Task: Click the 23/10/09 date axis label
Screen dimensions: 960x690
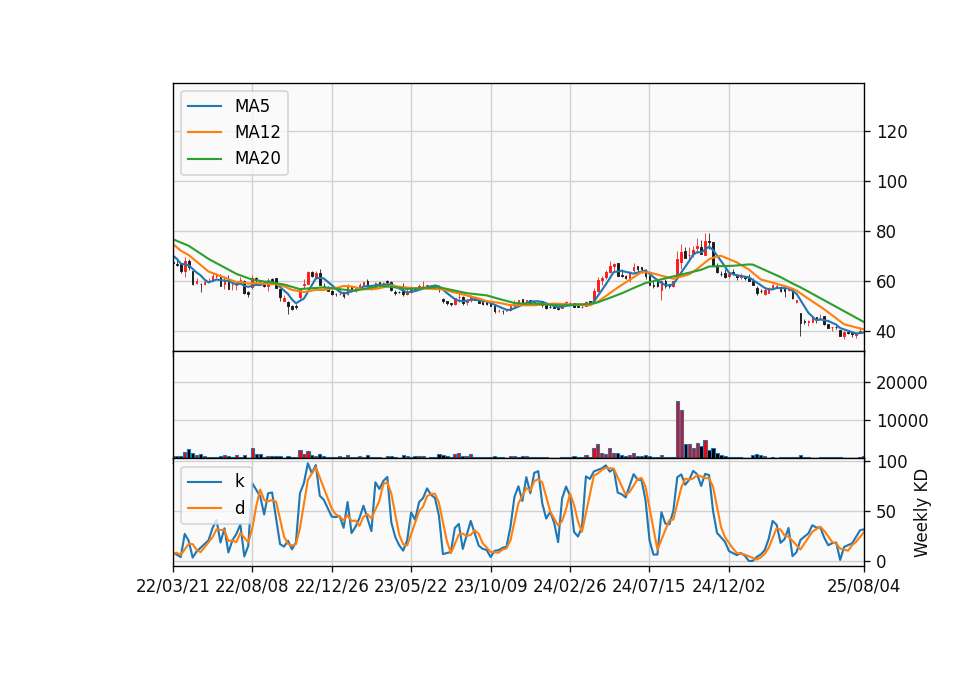Action: coord(490,587)
